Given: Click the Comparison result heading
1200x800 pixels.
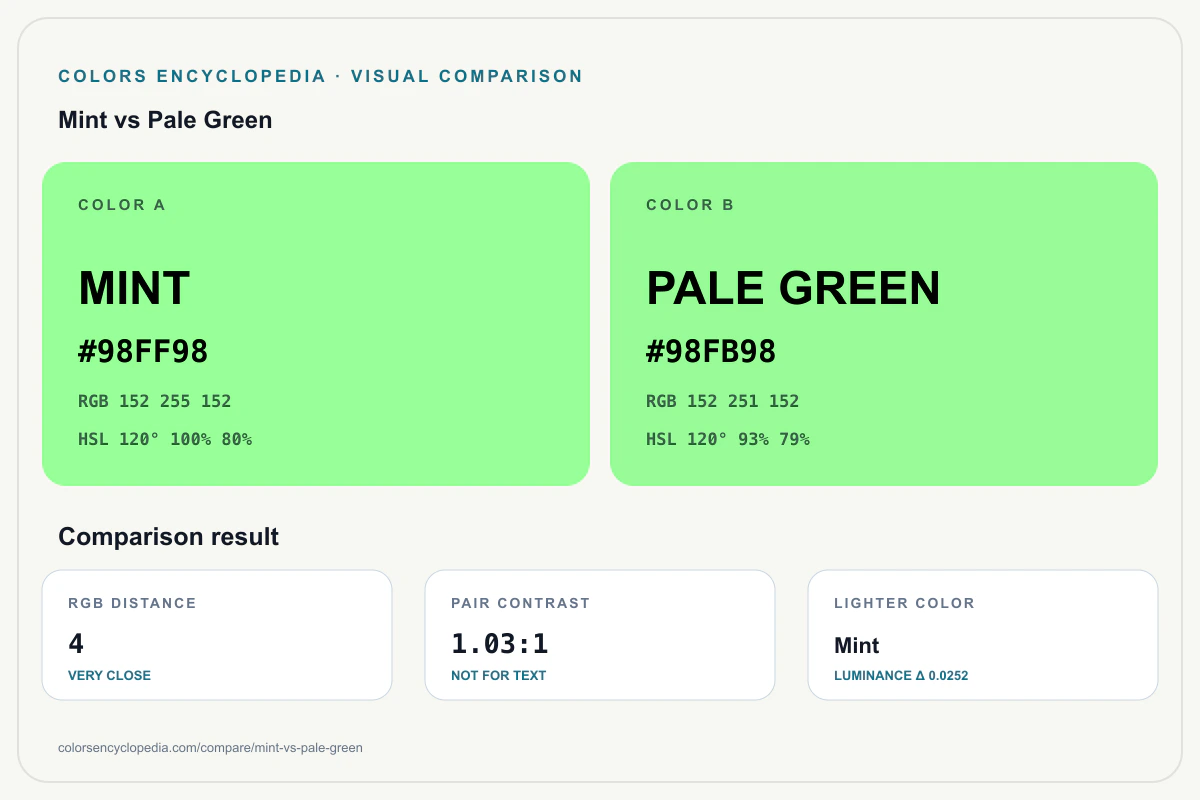Looking at the screenshot, I should [169, 537].
